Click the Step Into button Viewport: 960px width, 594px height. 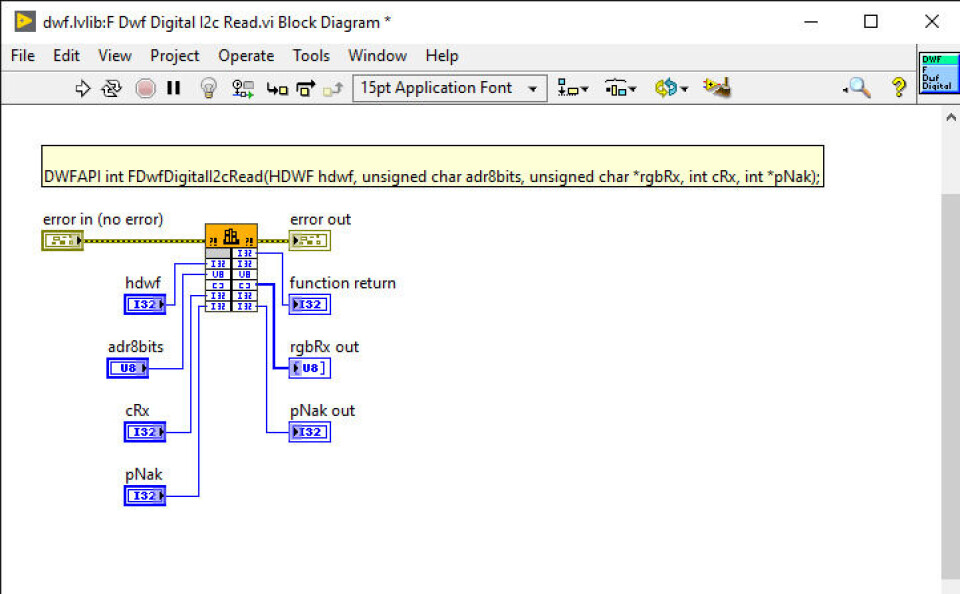point(277,89)
